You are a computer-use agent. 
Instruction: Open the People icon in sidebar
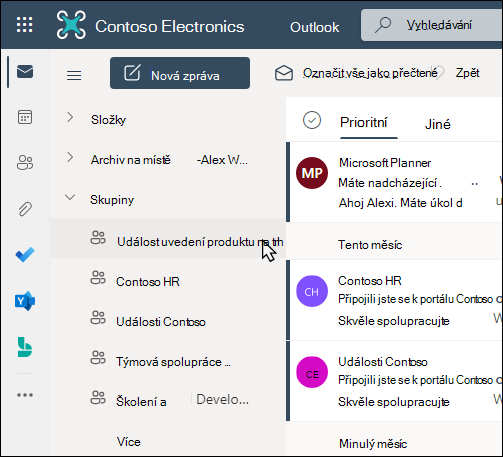coord(25,163)
